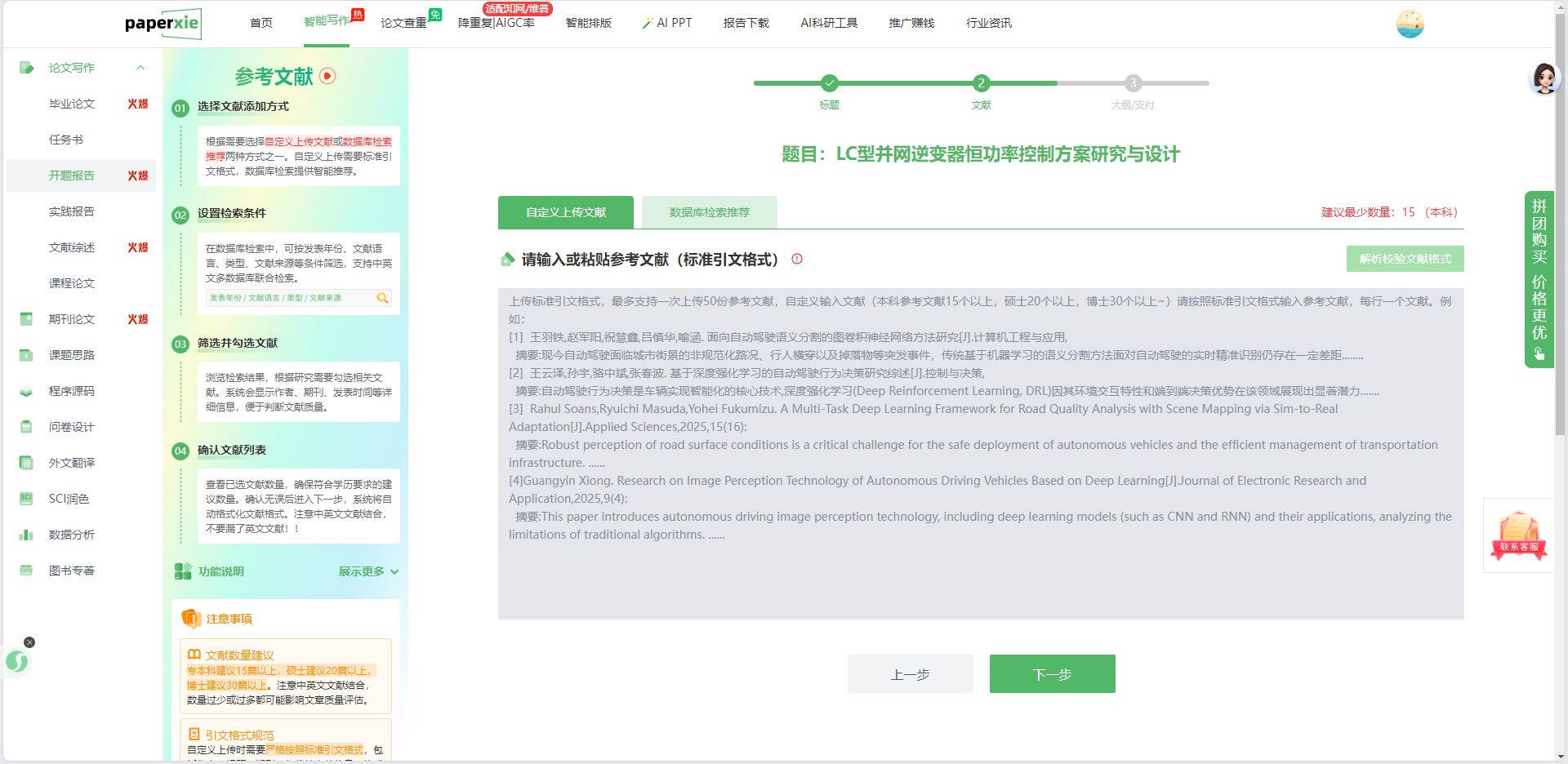
Task: Click step 2 文献 in progress bar
Action: tap(981, 83)
